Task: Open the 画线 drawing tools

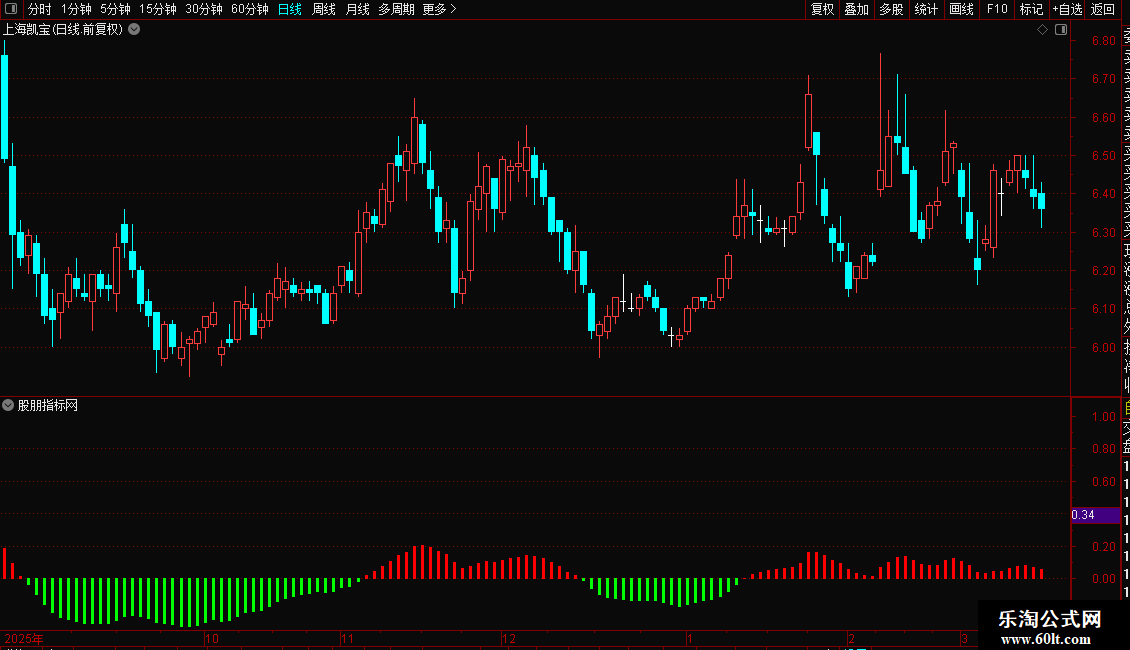Action: click(961, 9)
